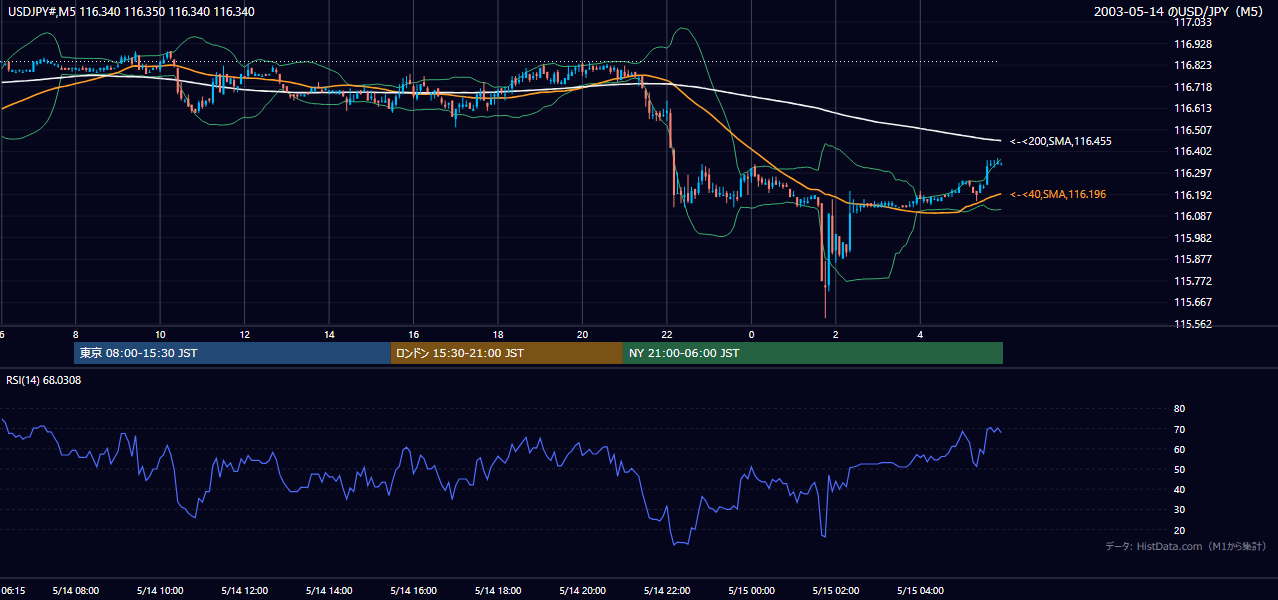
Task: Click hour label 0 below price chart
Action: pyautogui.click(x=751, y=334)
